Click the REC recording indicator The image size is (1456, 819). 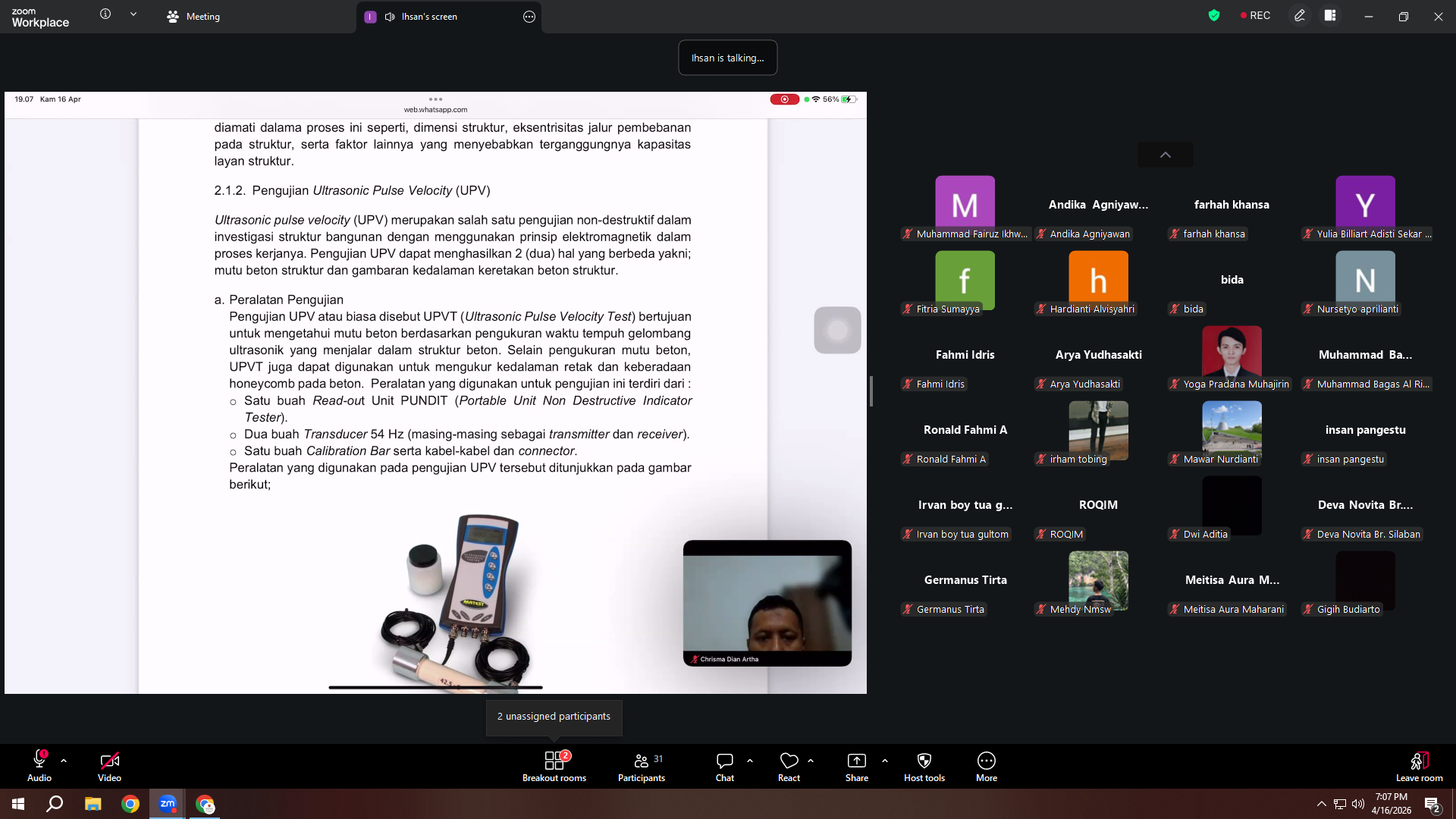coord(1255,15)
